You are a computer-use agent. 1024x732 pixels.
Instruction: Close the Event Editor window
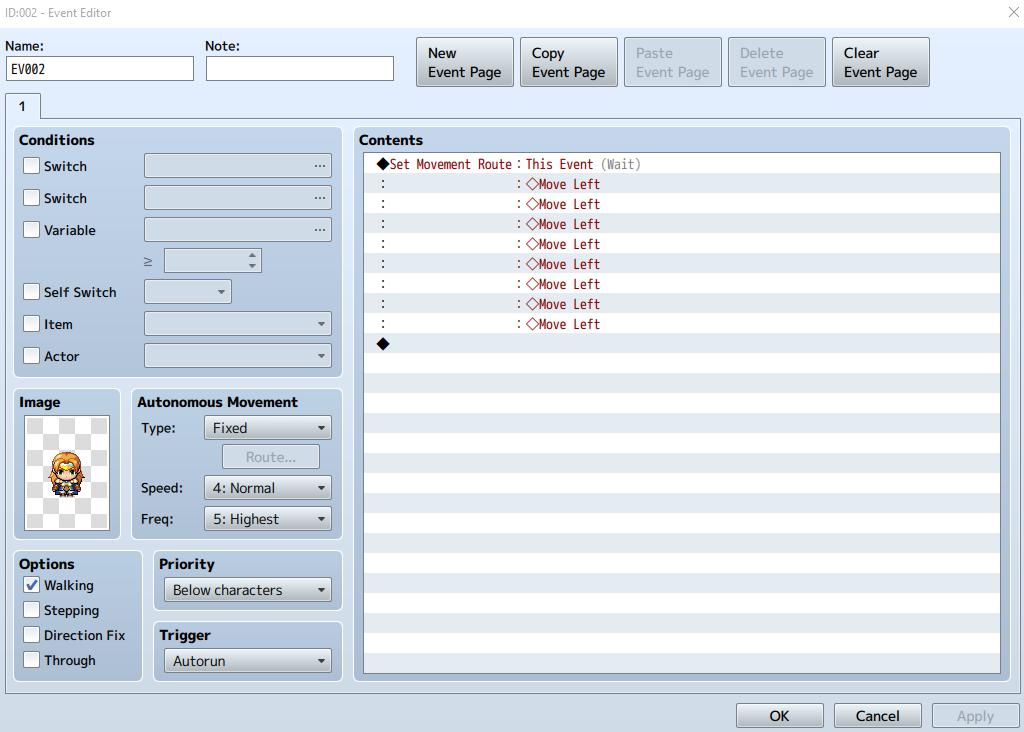click(x=1013, y=12)
